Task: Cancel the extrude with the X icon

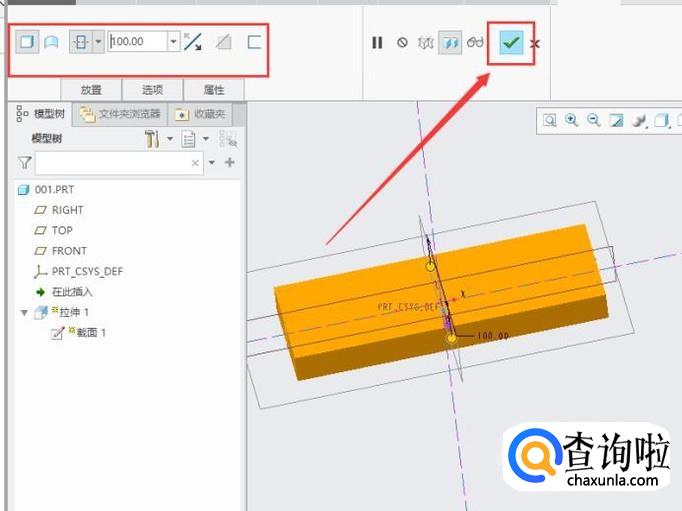Action: [536, 44]
